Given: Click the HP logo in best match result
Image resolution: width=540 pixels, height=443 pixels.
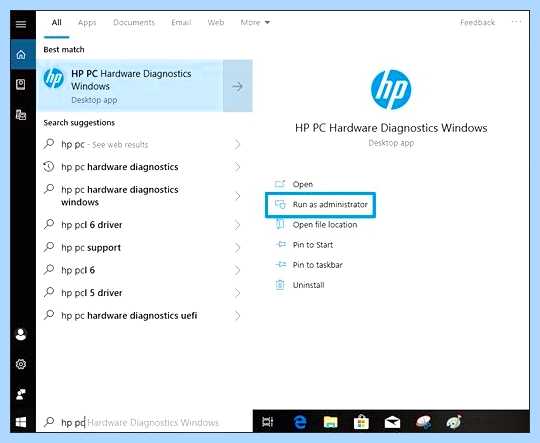Looking at the screenshot, I should [53, 78].
